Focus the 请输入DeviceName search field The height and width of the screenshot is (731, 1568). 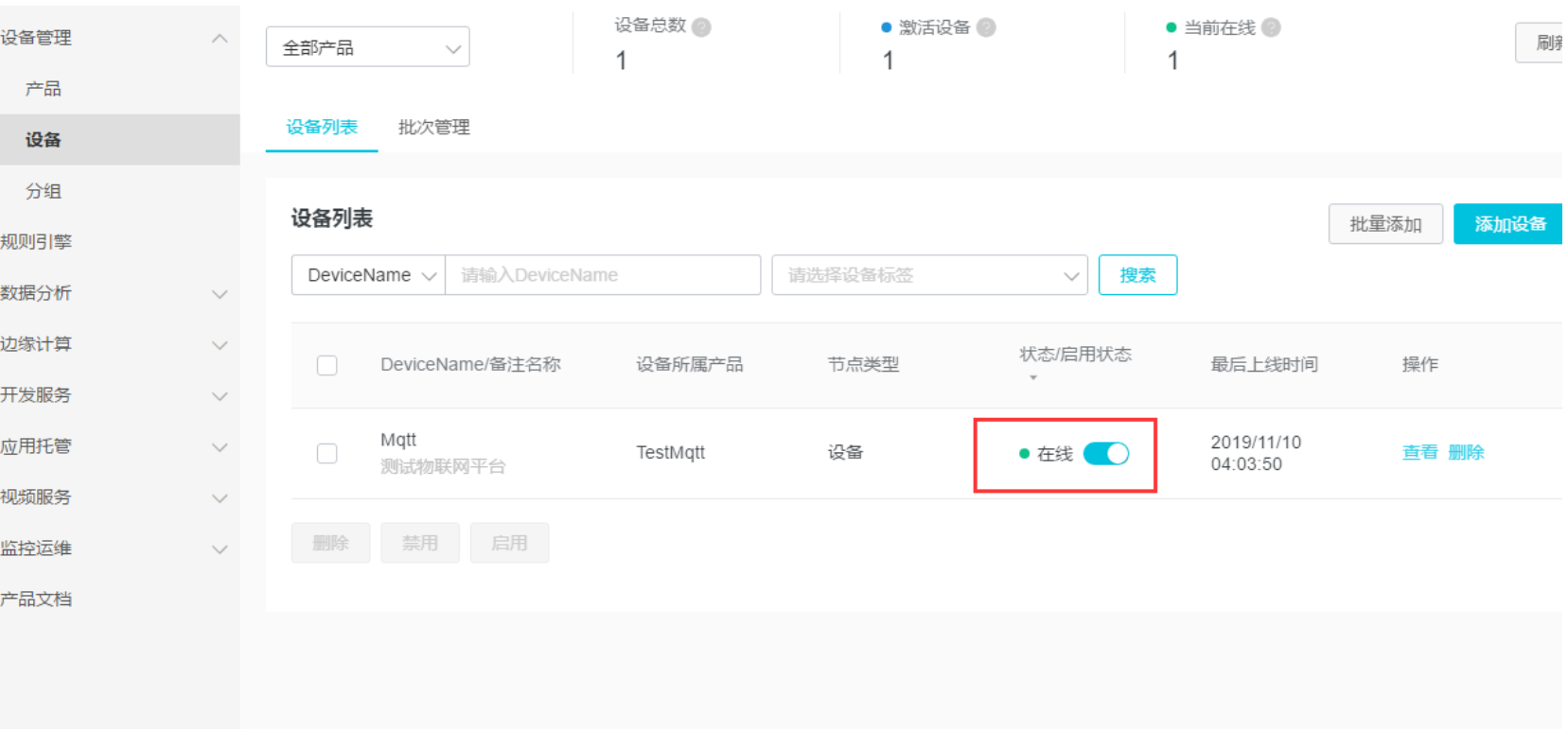click(x=603, y=275)
